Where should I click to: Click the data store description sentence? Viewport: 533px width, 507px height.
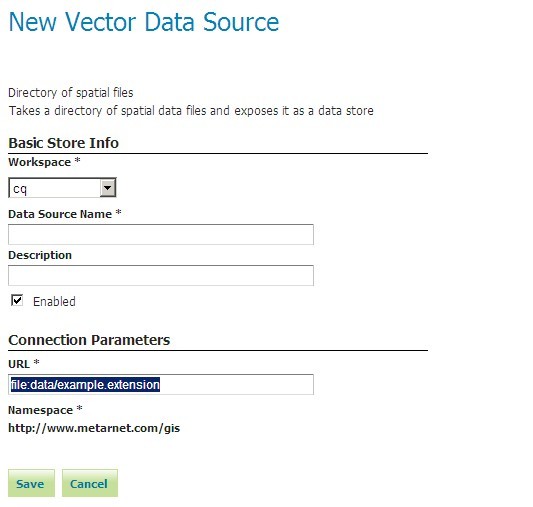191,111
